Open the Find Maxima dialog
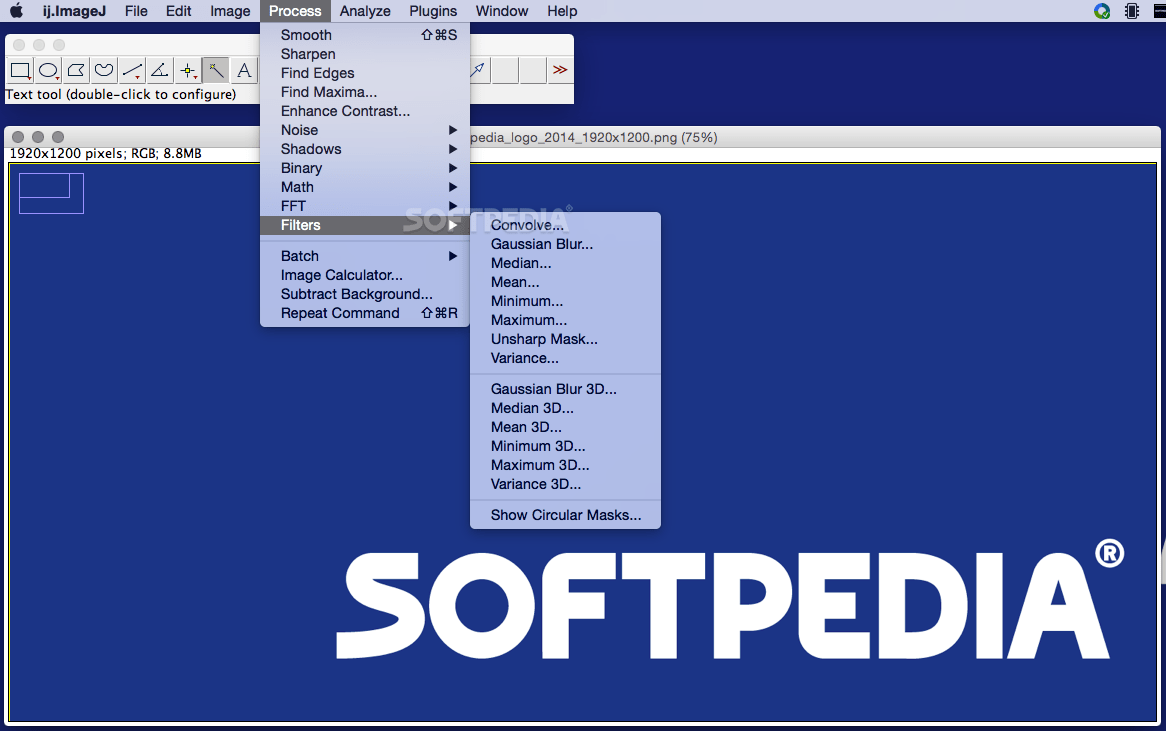Viewport: 1166px width, 731px height. click(x=365, y=92)
